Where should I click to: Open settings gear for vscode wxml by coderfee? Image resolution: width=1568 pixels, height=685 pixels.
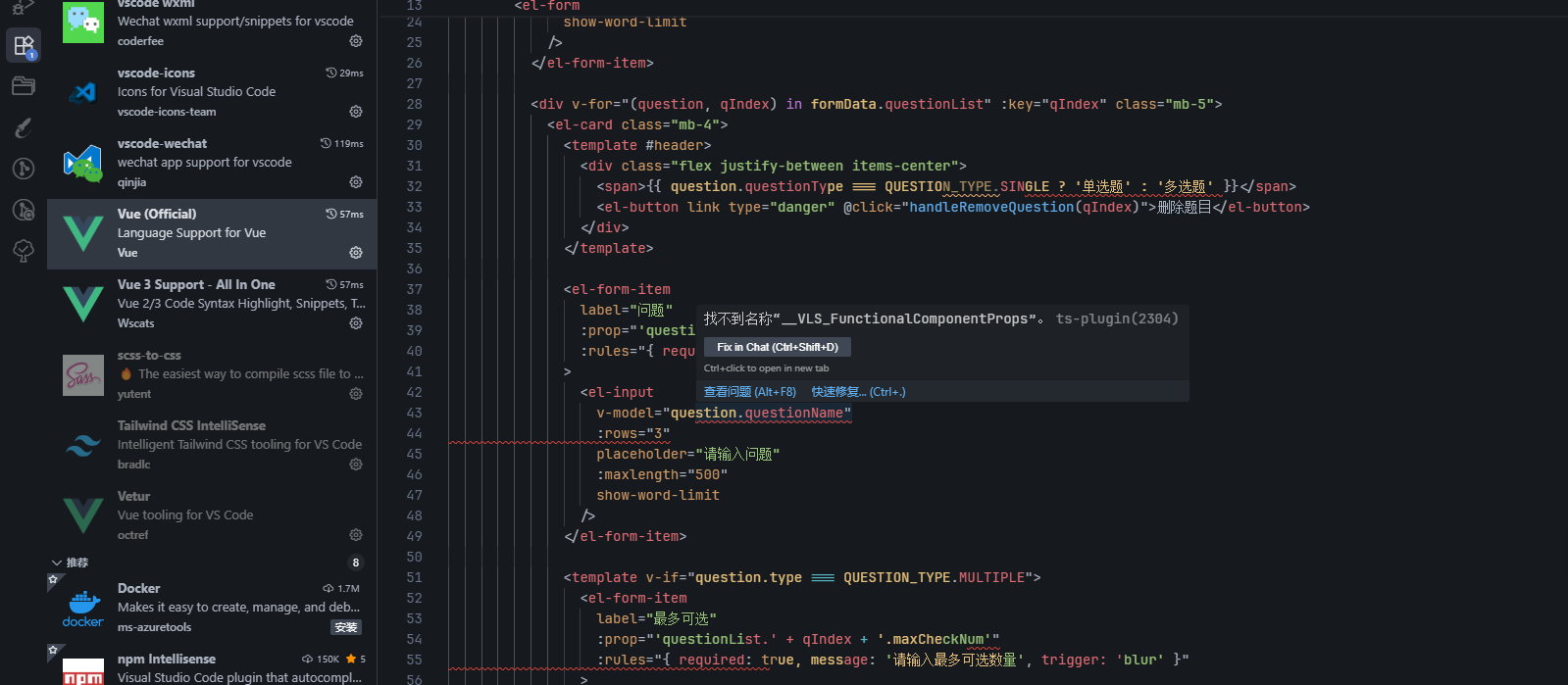356,41
